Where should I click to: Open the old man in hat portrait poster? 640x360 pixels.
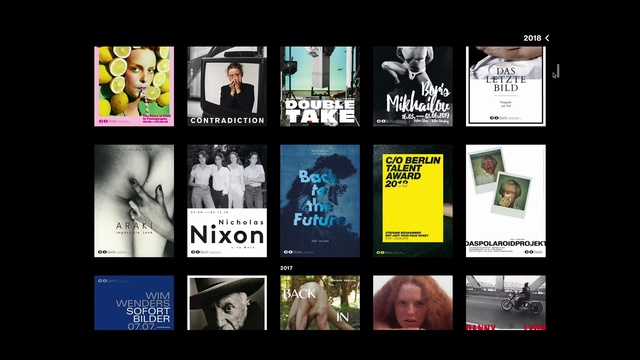(x=227, y=302)
